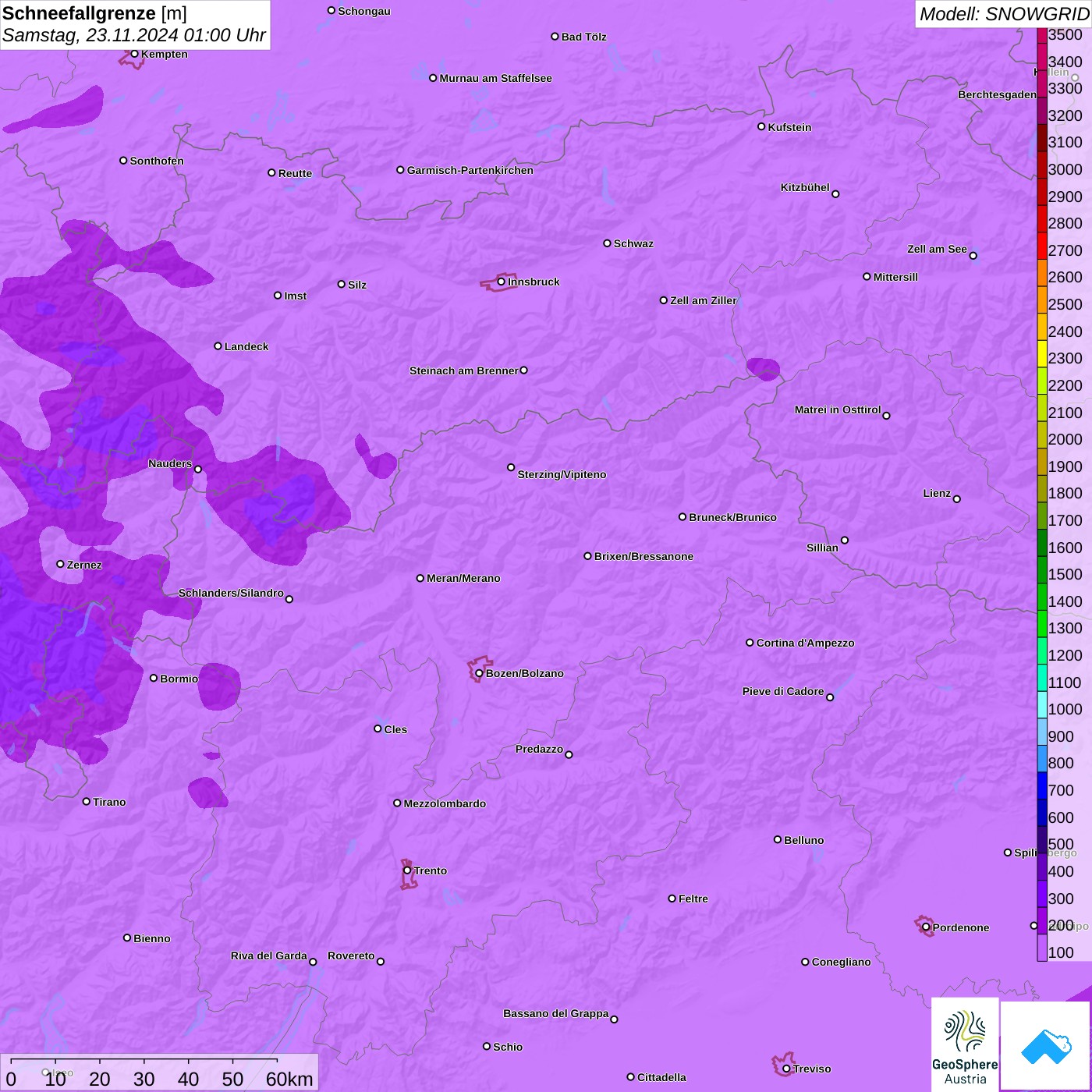Viewport: 1092px width, 1092px height.
Task: Click the 'Mittersill' label
Action: click(895, 277)
